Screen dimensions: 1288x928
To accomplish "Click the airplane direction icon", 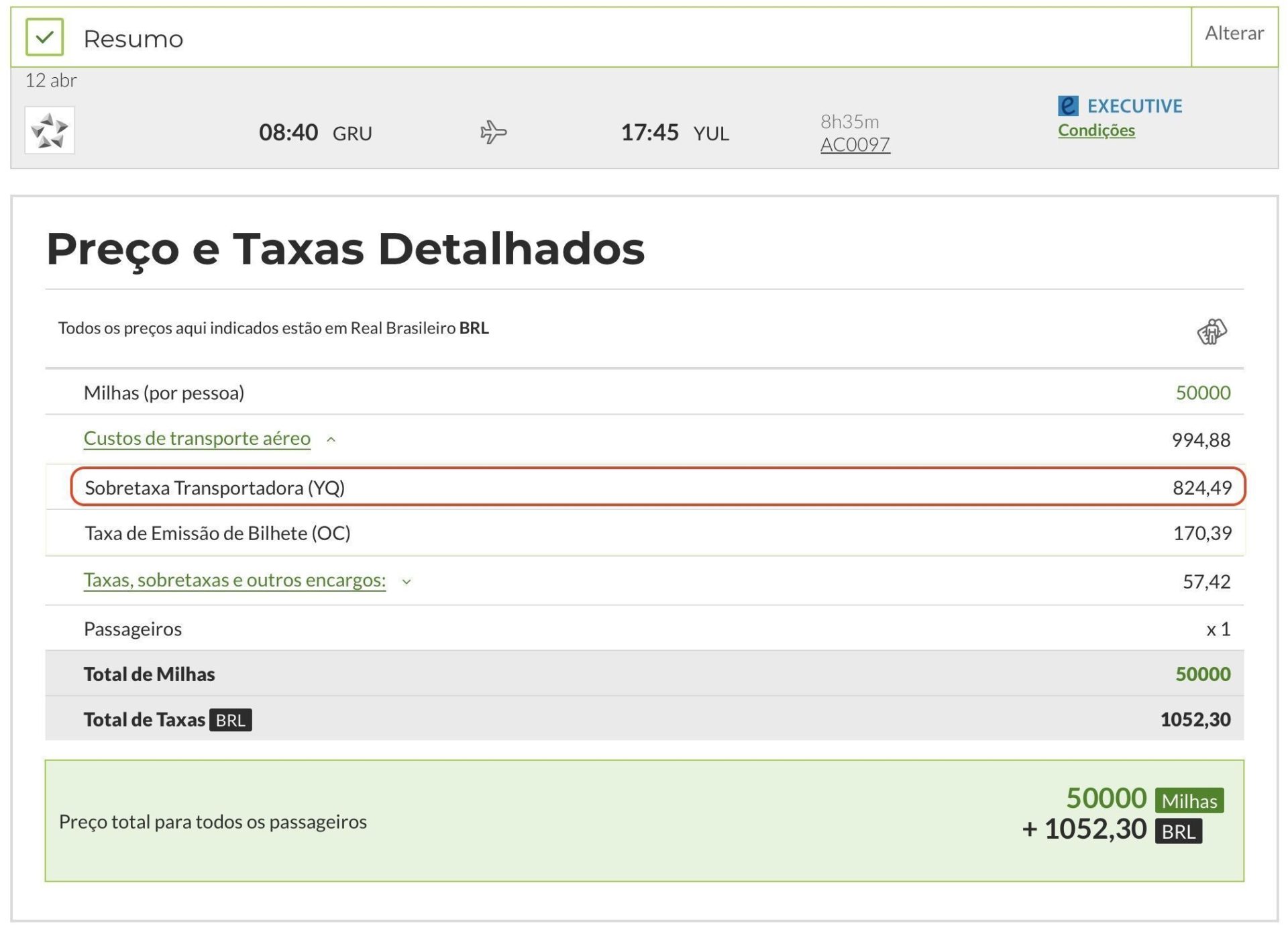I will pos(493,132).
